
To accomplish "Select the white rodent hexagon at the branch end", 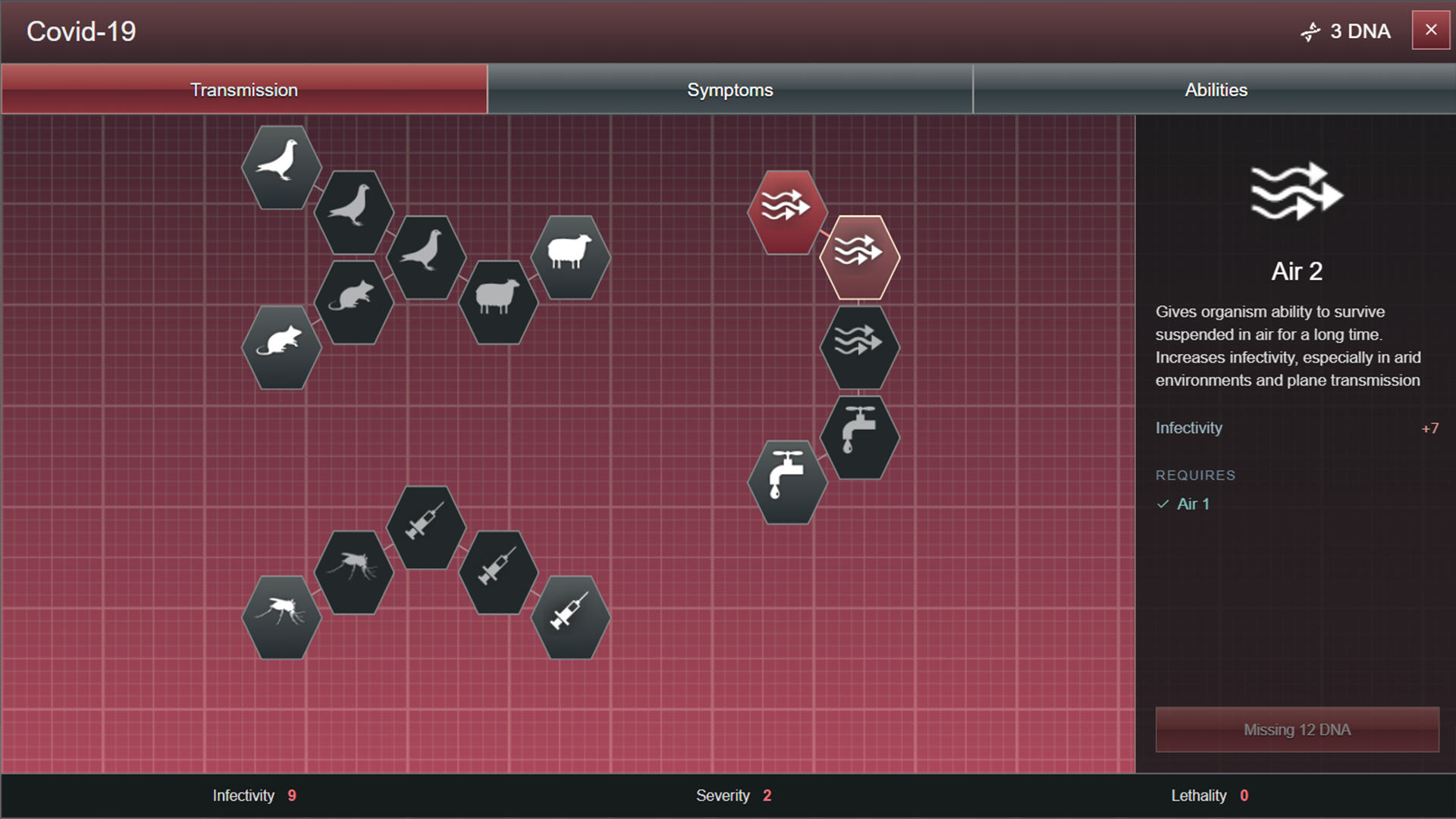I will (x=281, y=347).
